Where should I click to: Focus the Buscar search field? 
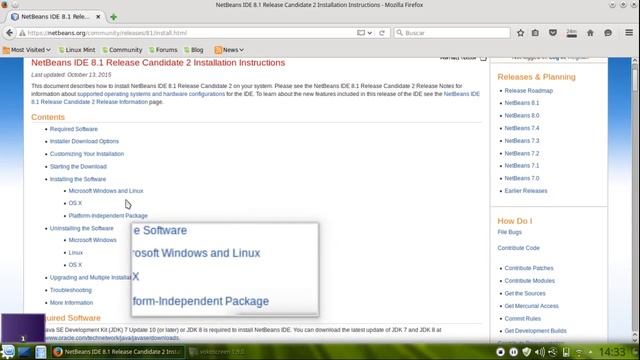(x=452, y=33)
